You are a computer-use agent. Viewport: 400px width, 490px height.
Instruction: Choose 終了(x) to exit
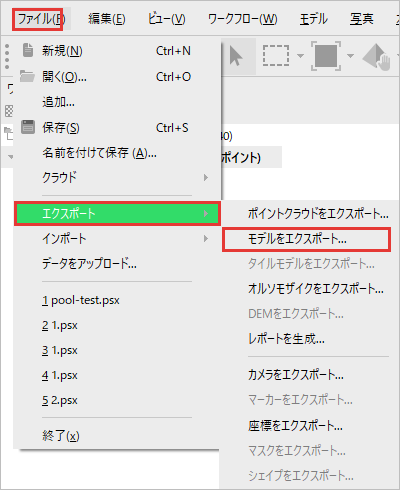117,435
